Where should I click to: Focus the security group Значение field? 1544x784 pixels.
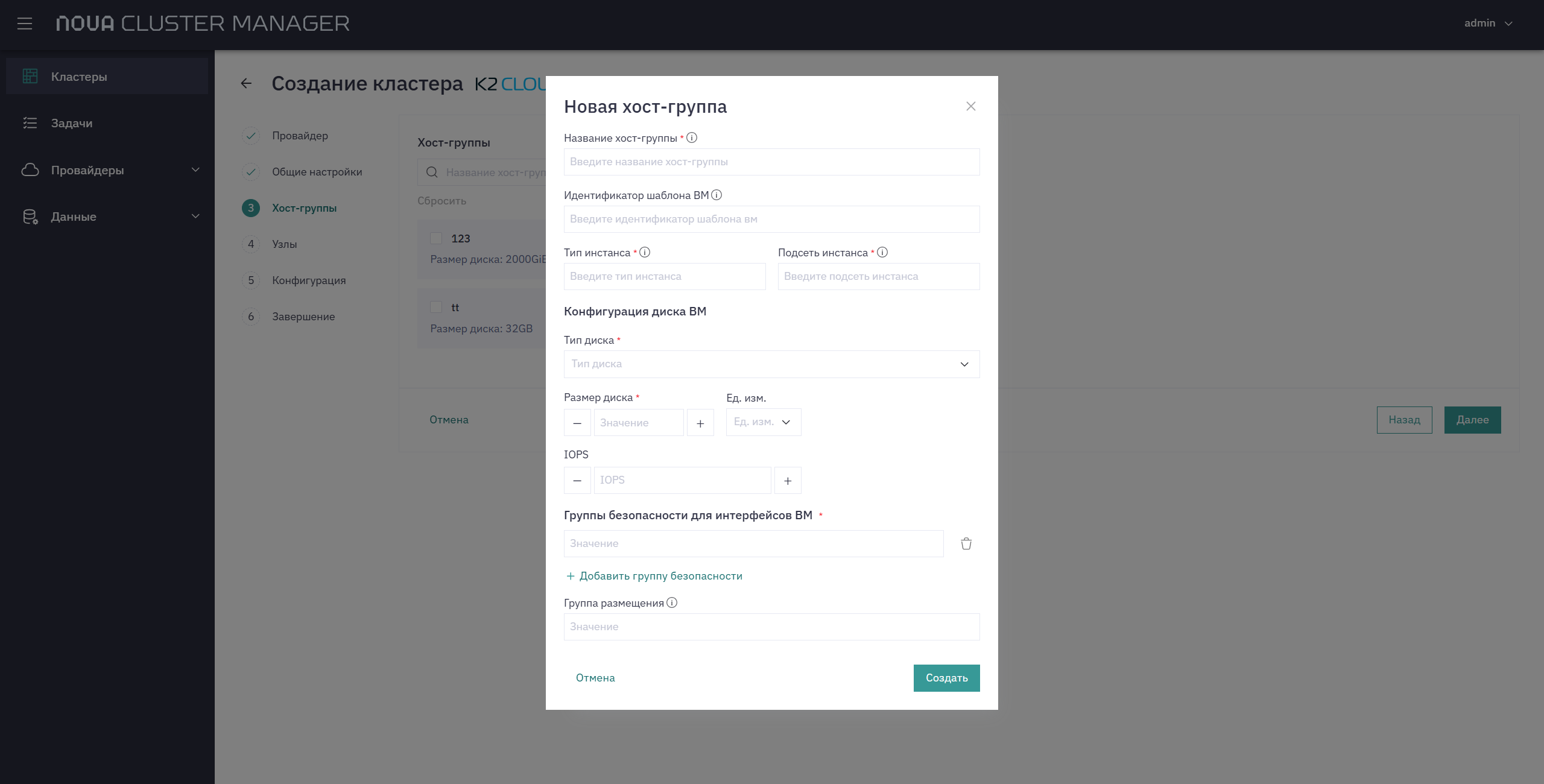(753, 543)
